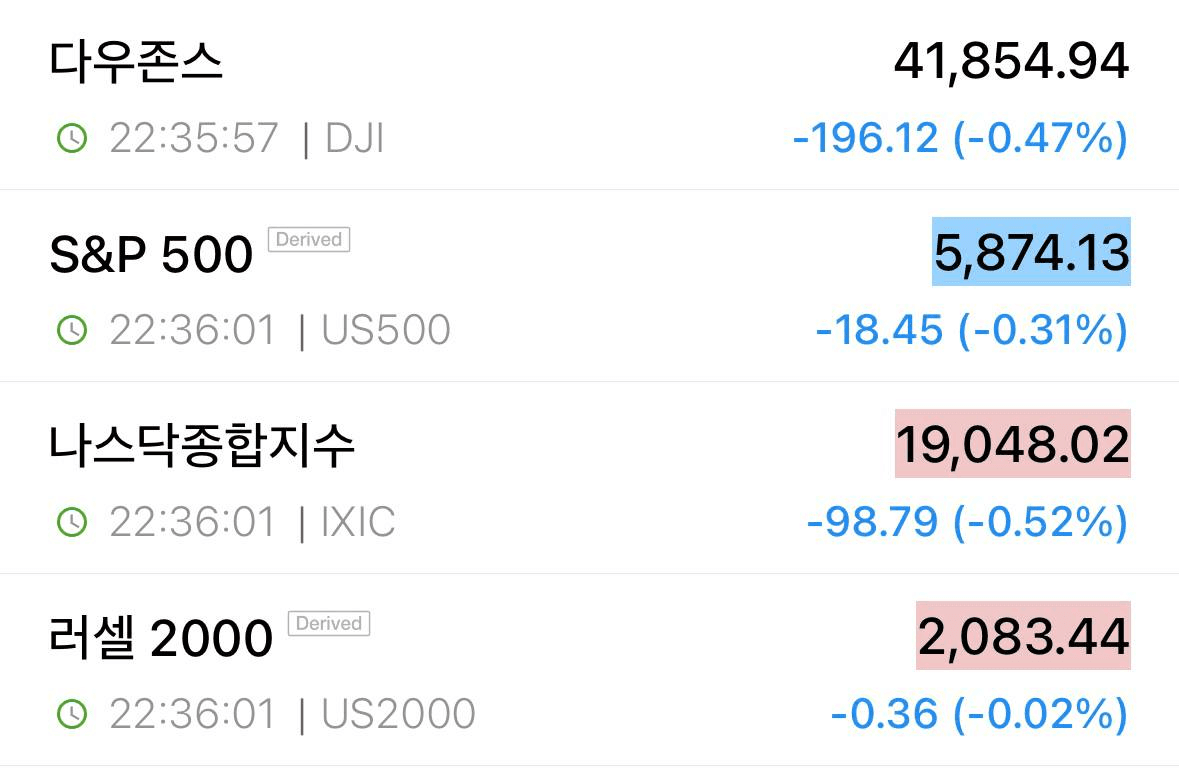Open the S&P 500 index title
The image size is (1179, 772).
[151, 254]
